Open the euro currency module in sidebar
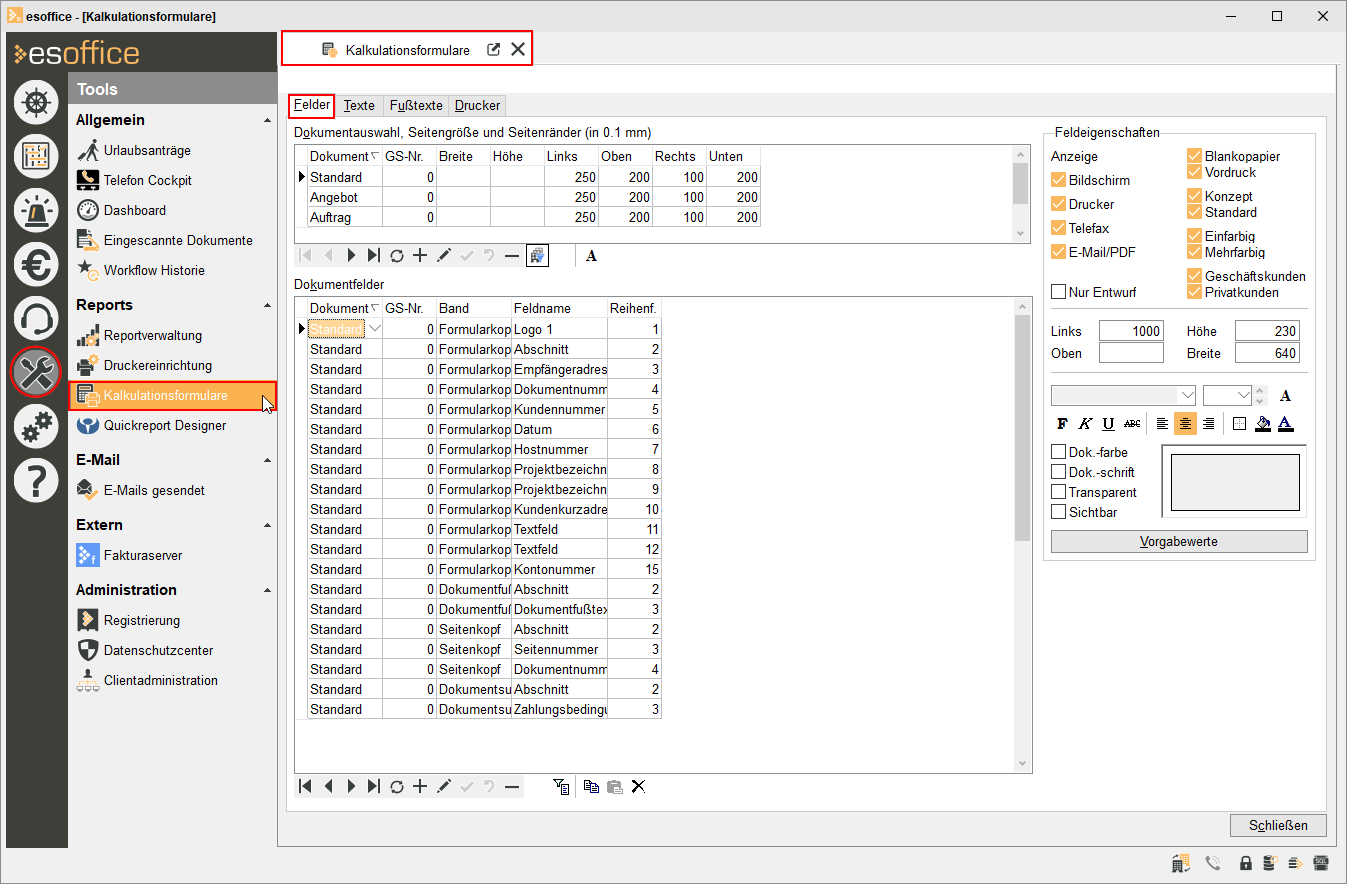Viewport: 1347px width, 884px height. (35, 264)
